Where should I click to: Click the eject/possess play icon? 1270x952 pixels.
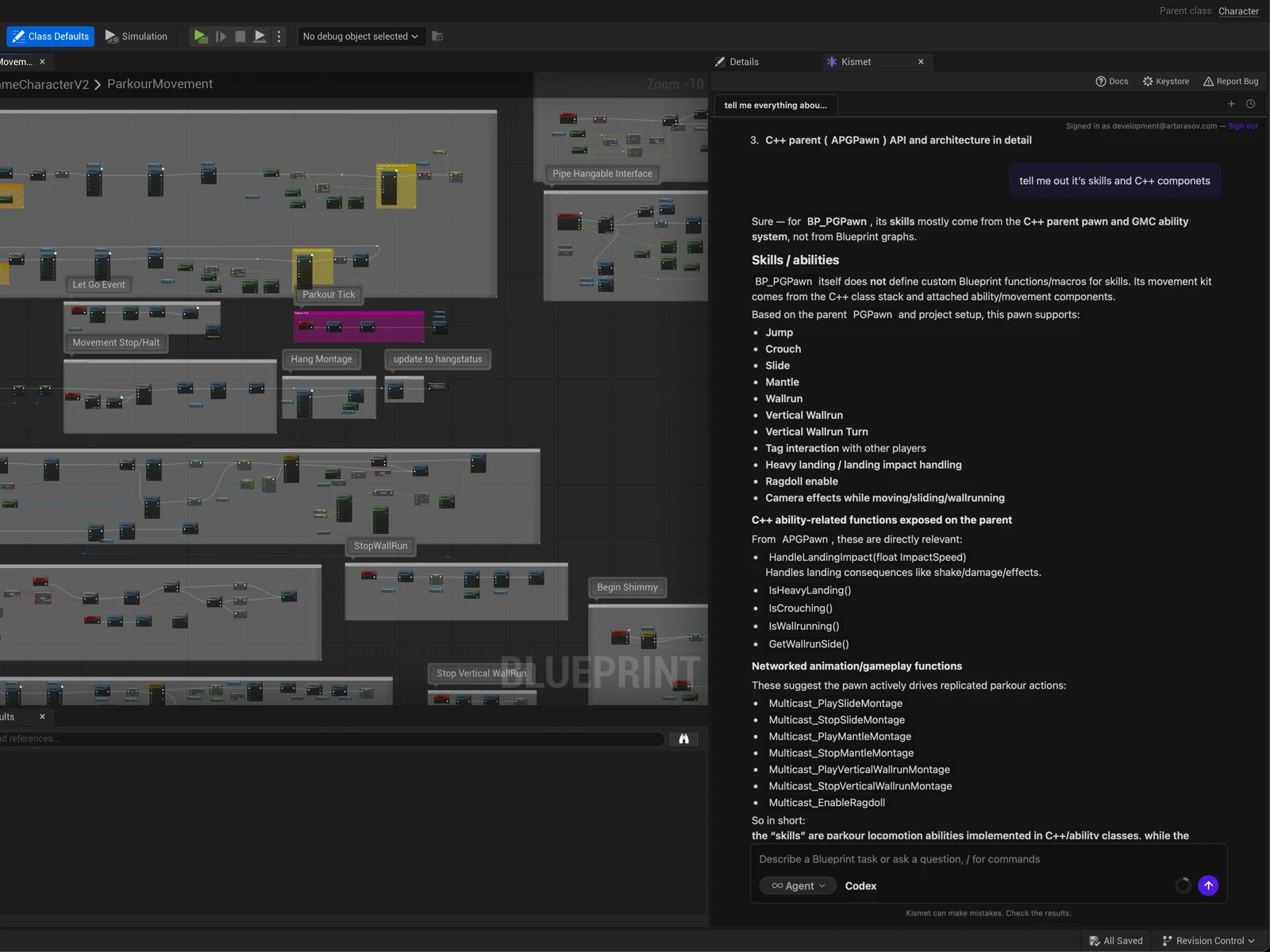260,36
